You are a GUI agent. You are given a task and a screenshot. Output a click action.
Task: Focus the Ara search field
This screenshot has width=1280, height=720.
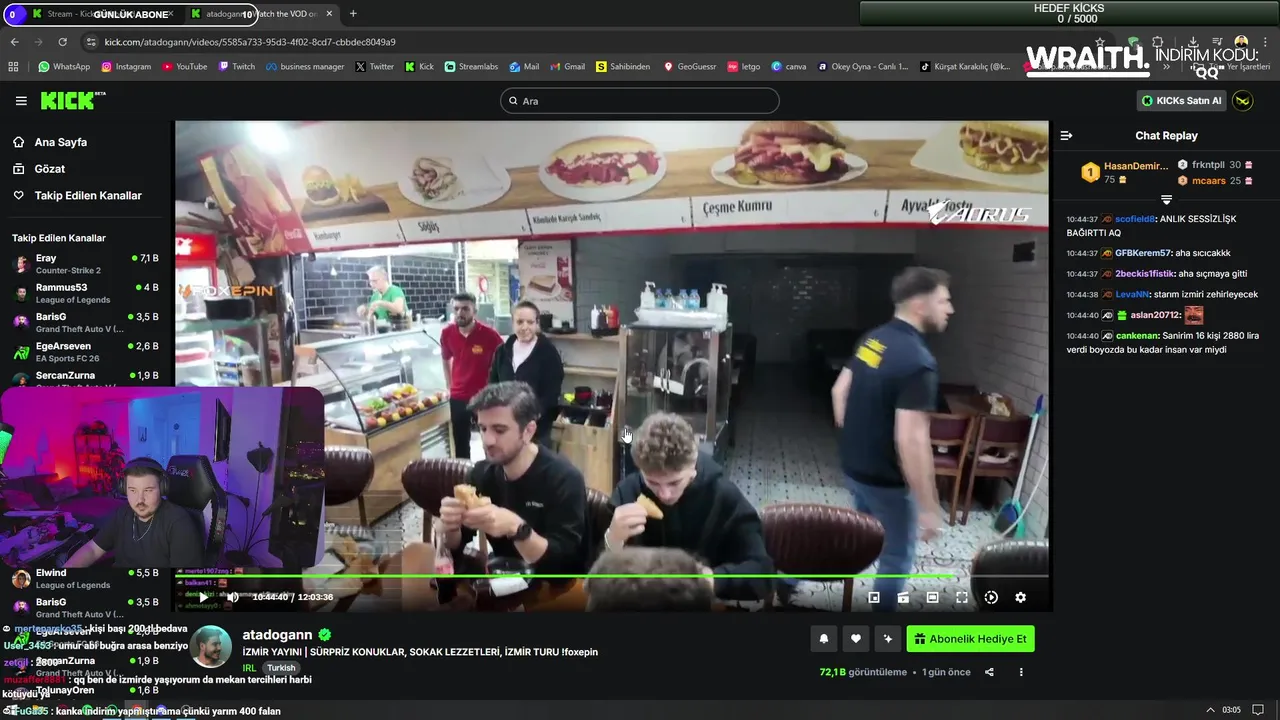coord(640,101)
